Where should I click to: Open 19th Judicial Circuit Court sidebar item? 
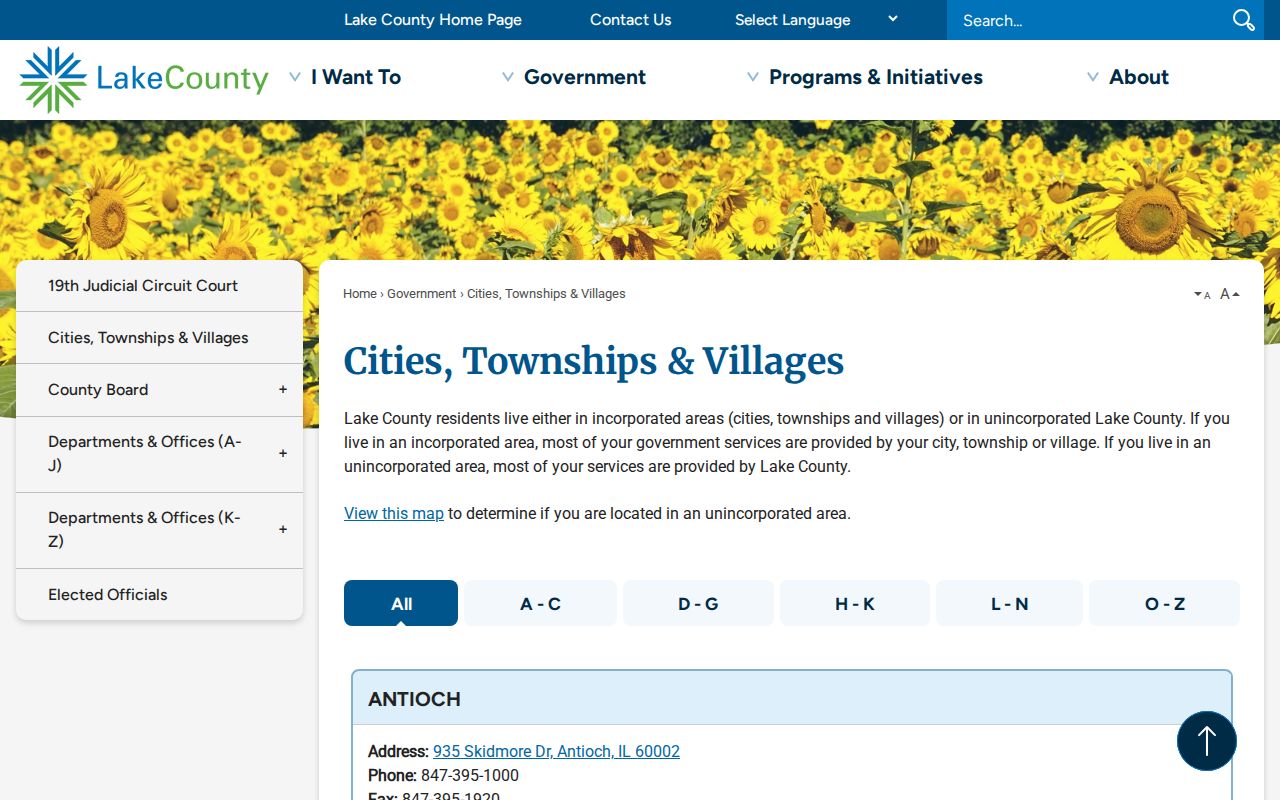159,286
